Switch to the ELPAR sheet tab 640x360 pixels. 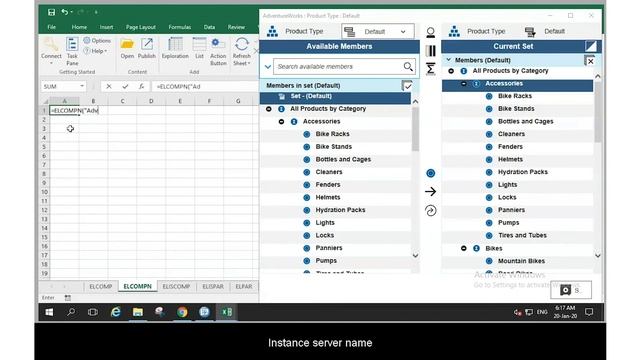(x=244, y=287)
